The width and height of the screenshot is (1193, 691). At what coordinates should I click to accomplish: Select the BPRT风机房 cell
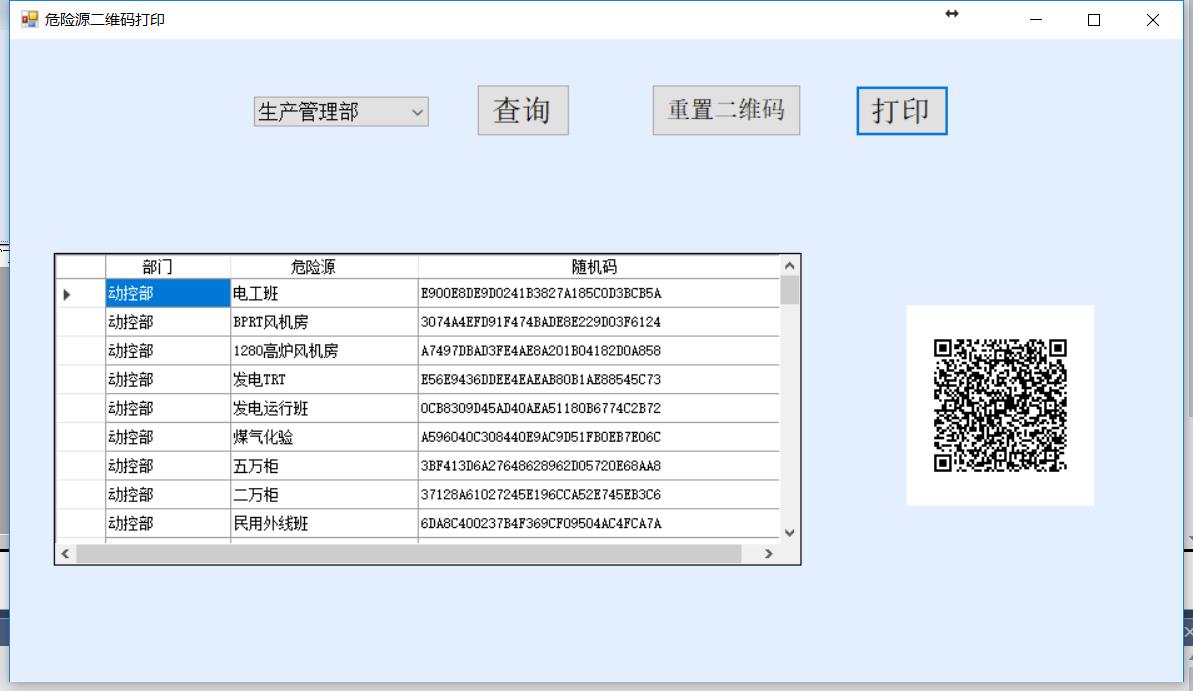click(324, 322)
